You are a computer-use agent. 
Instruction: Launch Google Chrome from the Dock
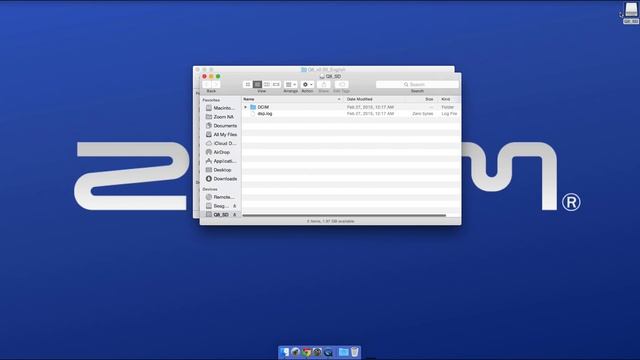[x=307, y=352]
